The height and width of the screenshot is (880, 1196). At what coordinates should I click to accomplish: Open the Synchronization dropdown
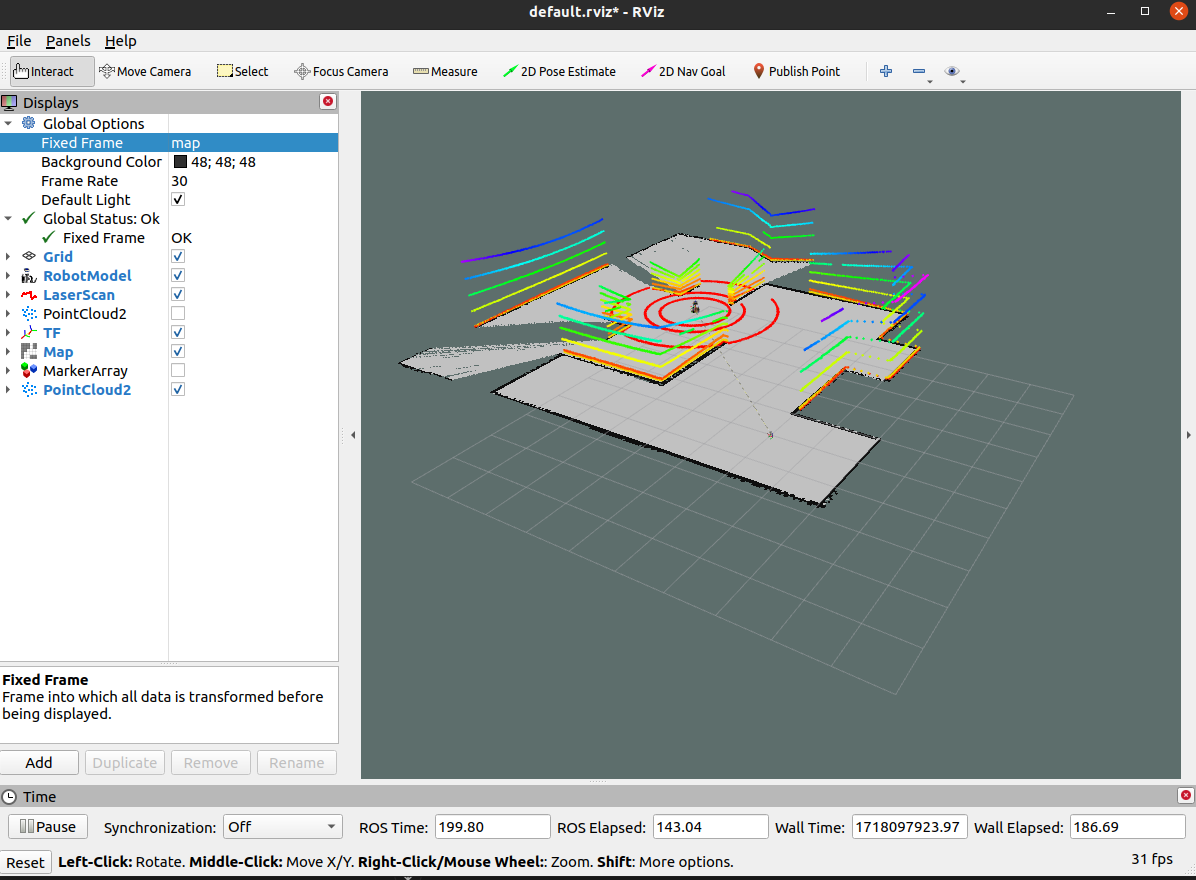(282, 827)
